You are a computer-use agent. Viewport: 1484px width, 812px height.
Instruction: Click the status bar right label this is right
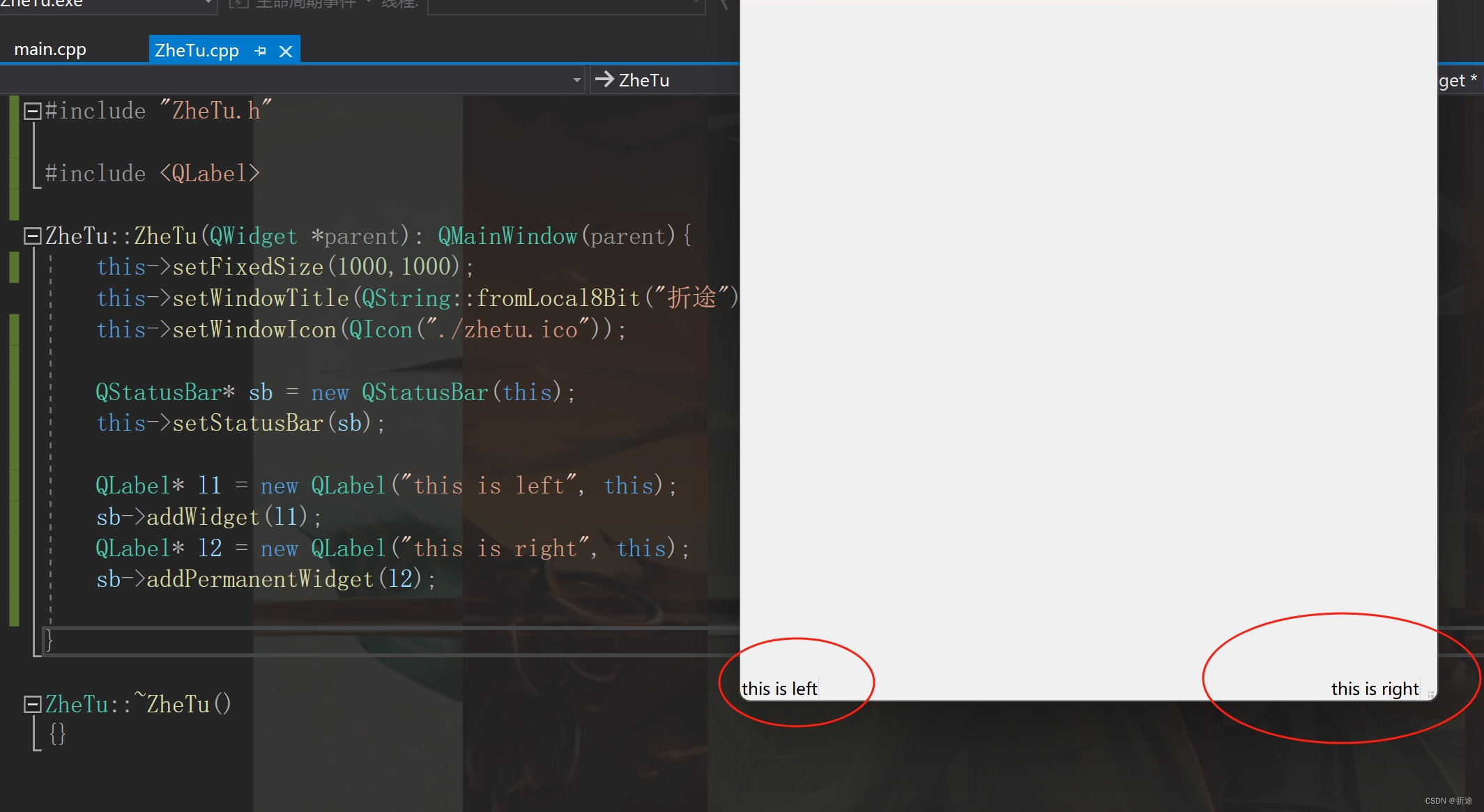point(1374,688)
